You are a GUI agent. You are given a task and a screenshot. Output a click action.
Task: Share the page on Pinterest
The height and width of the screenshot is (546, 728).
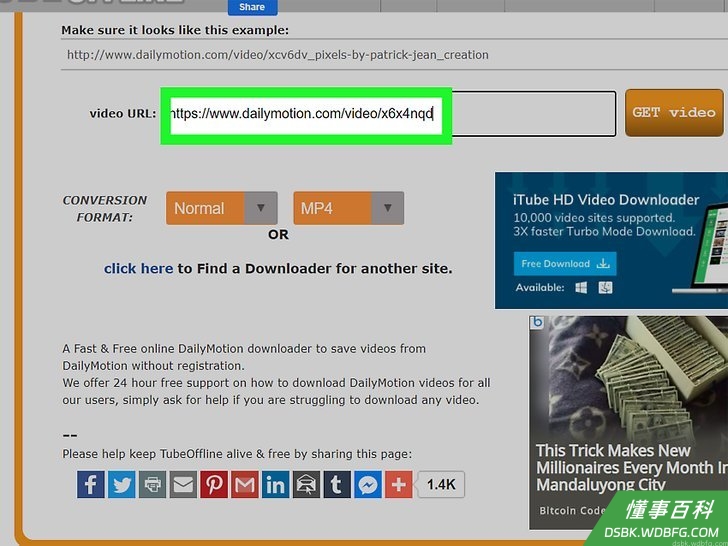pos(214,484)
